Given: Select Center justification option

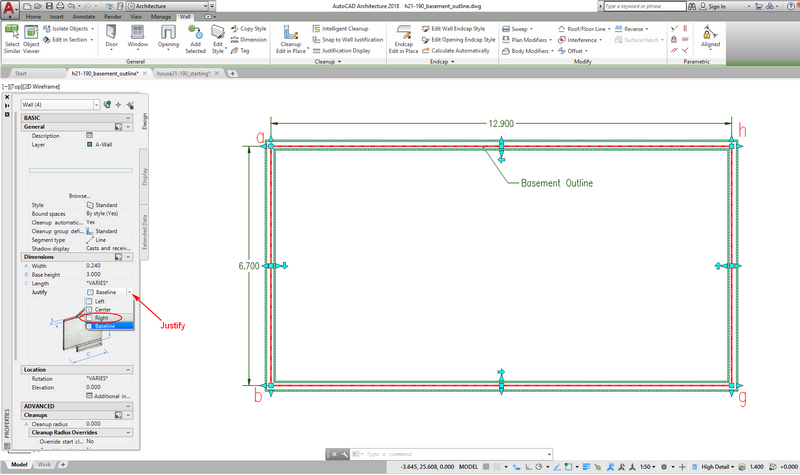Looking at the screenshot, I should (x=109, y=309).
